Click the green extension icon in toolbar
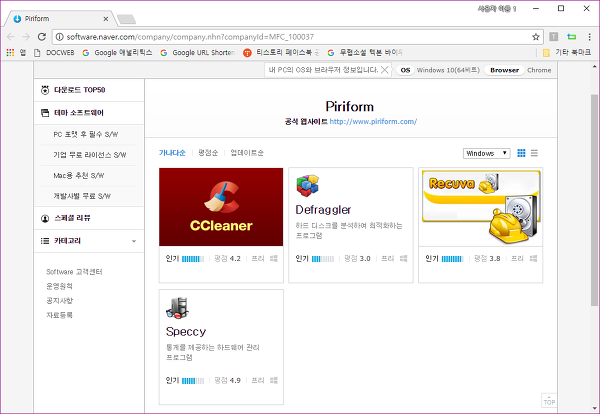 (571, 37)
